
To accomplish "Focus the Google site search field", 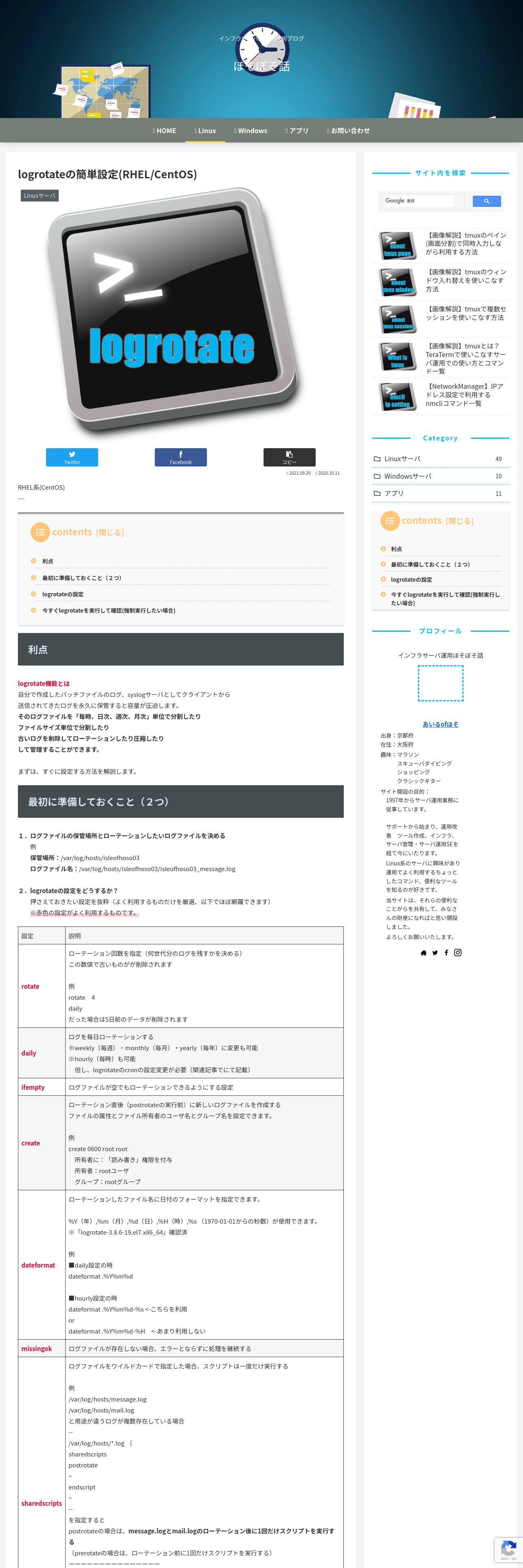I will click(x=422, y=201).
